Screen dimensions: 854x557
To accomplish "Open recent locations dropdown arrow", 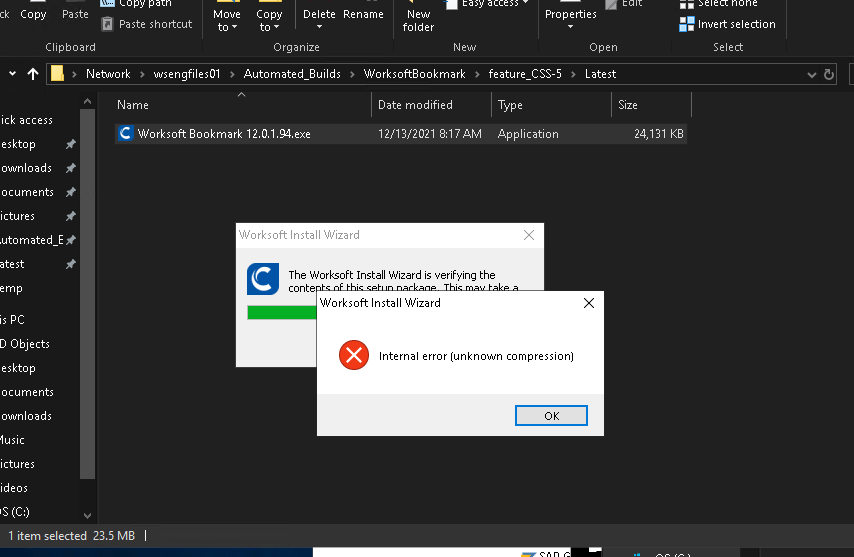I will click(x=12, y=74).
